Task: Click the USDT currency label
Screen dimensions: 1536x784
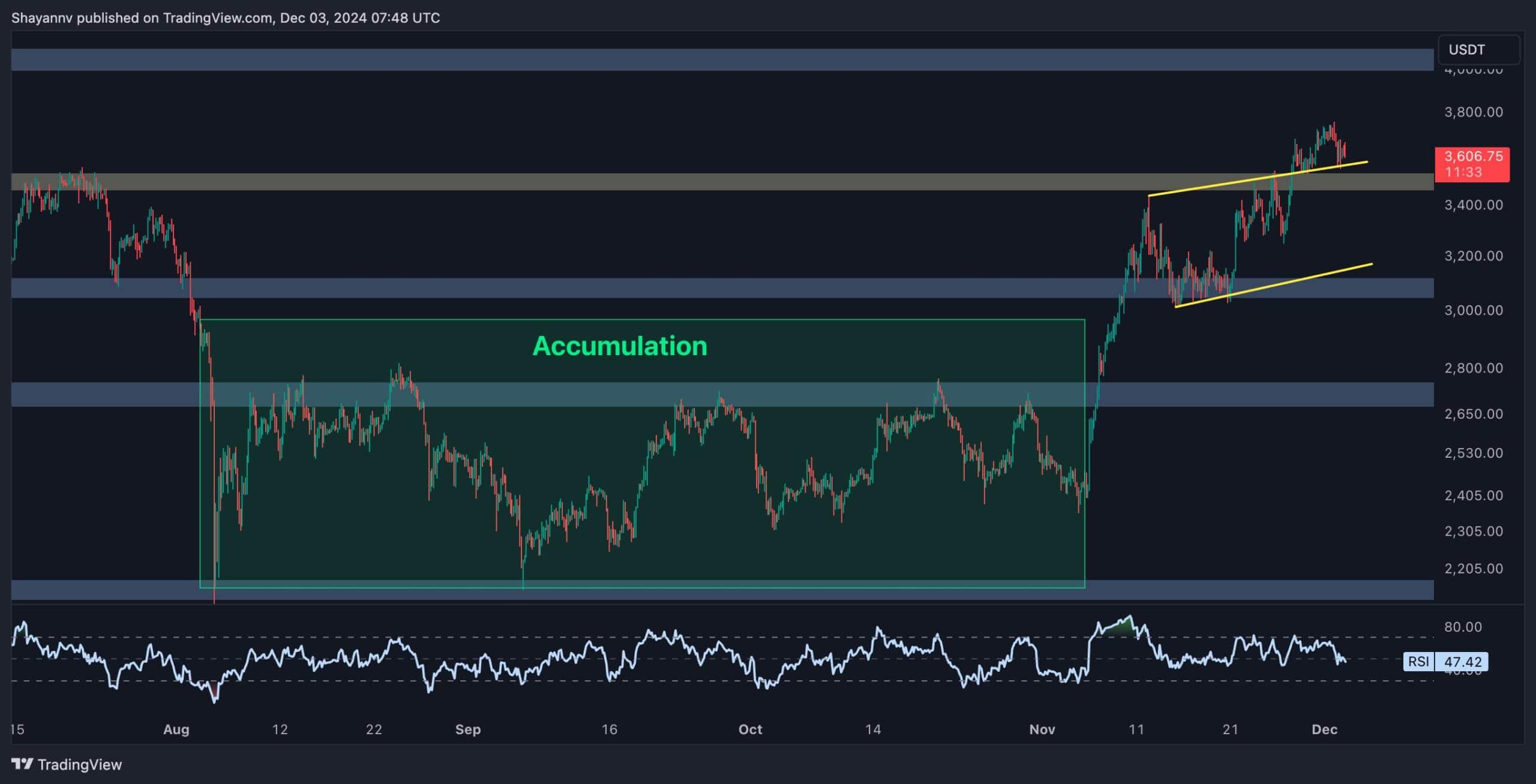Action: click(1466, 50)
